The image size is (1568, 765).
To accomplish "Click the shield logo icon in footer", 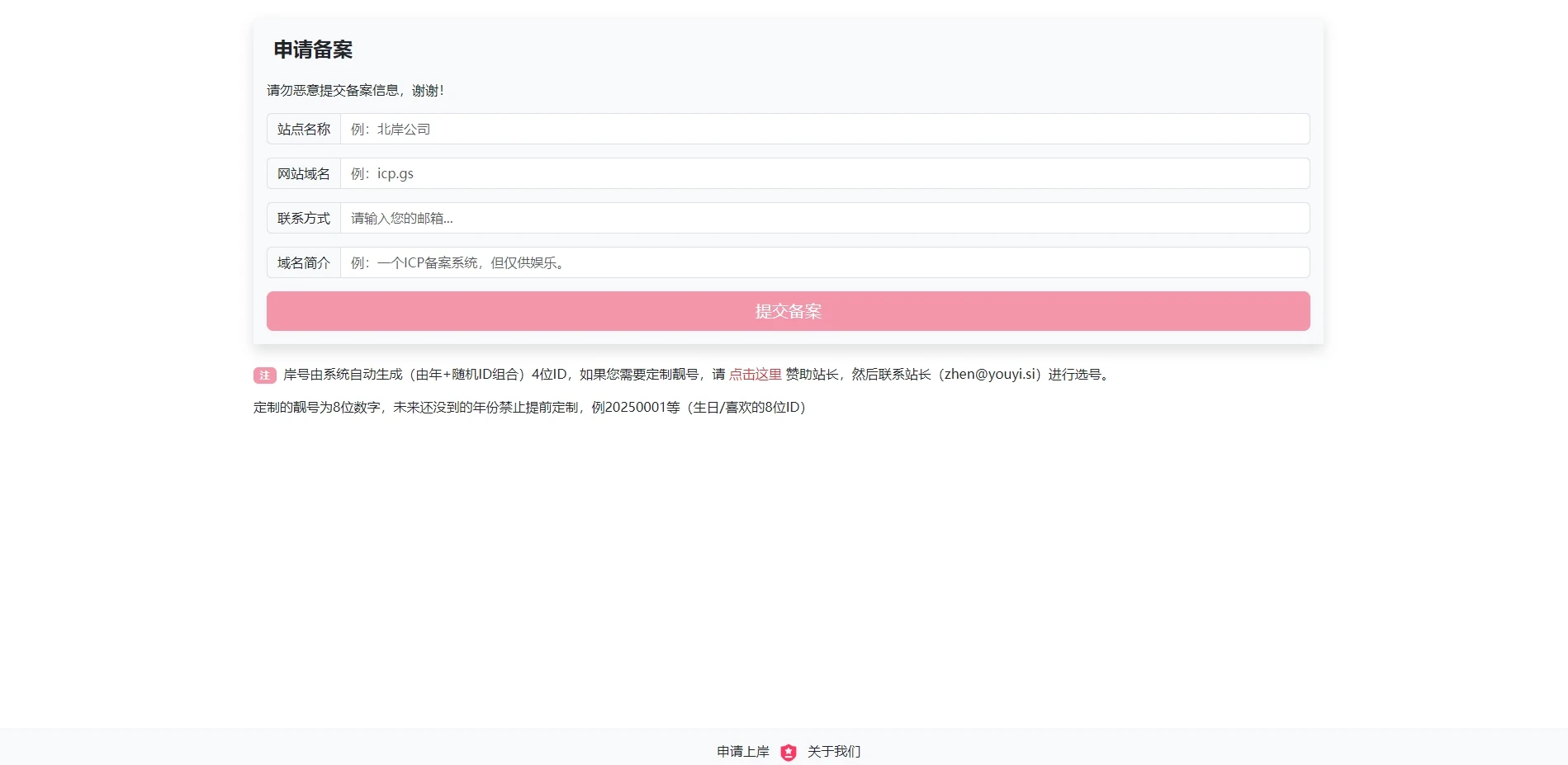I will coord(789,752).
